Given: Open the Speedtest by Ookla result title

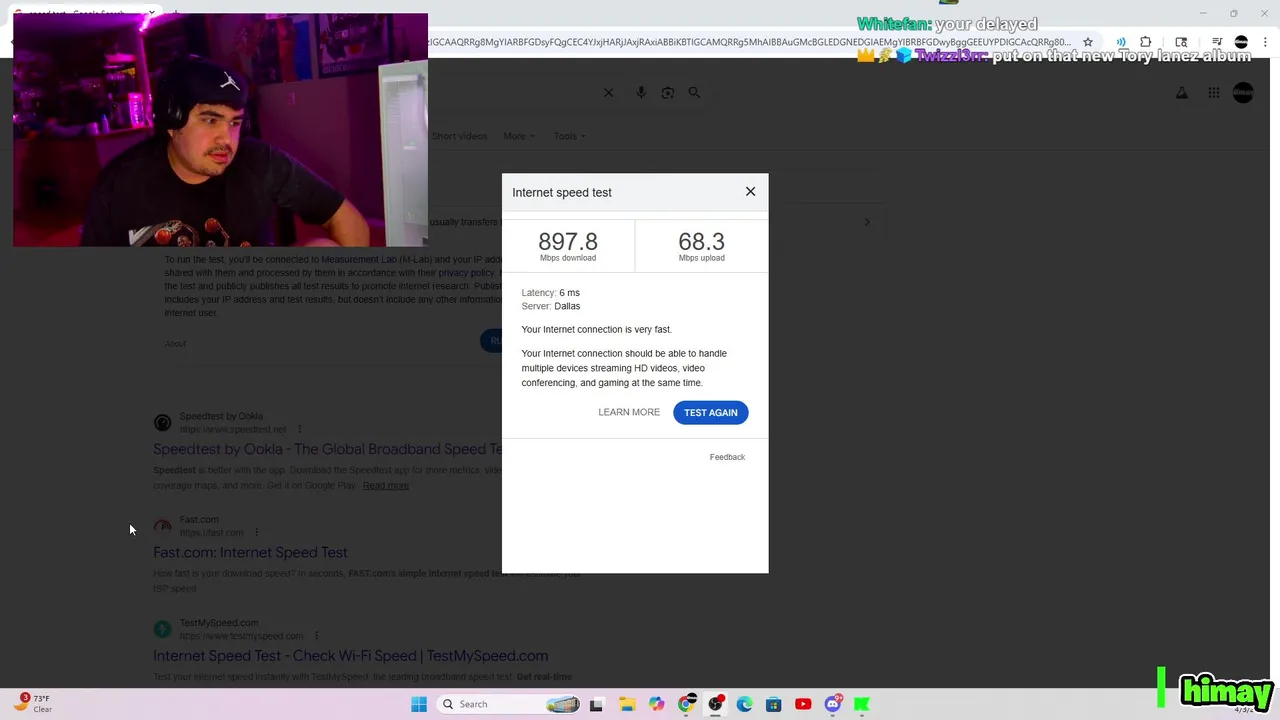Looking at the screenshot, I should click(x=328, y=449).
